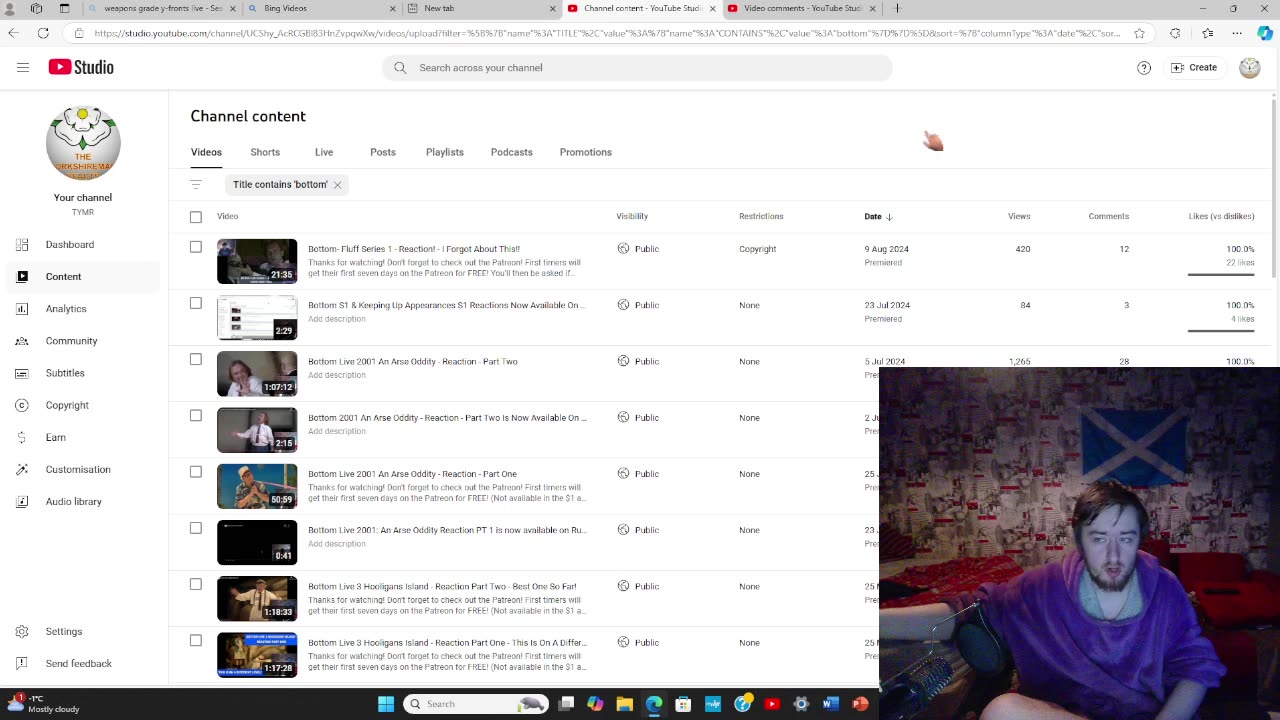Open the 1:18:33 Hooligans Island Part Two thumbnail
This screenshot has height=720, width=1280.
point(257,599)
